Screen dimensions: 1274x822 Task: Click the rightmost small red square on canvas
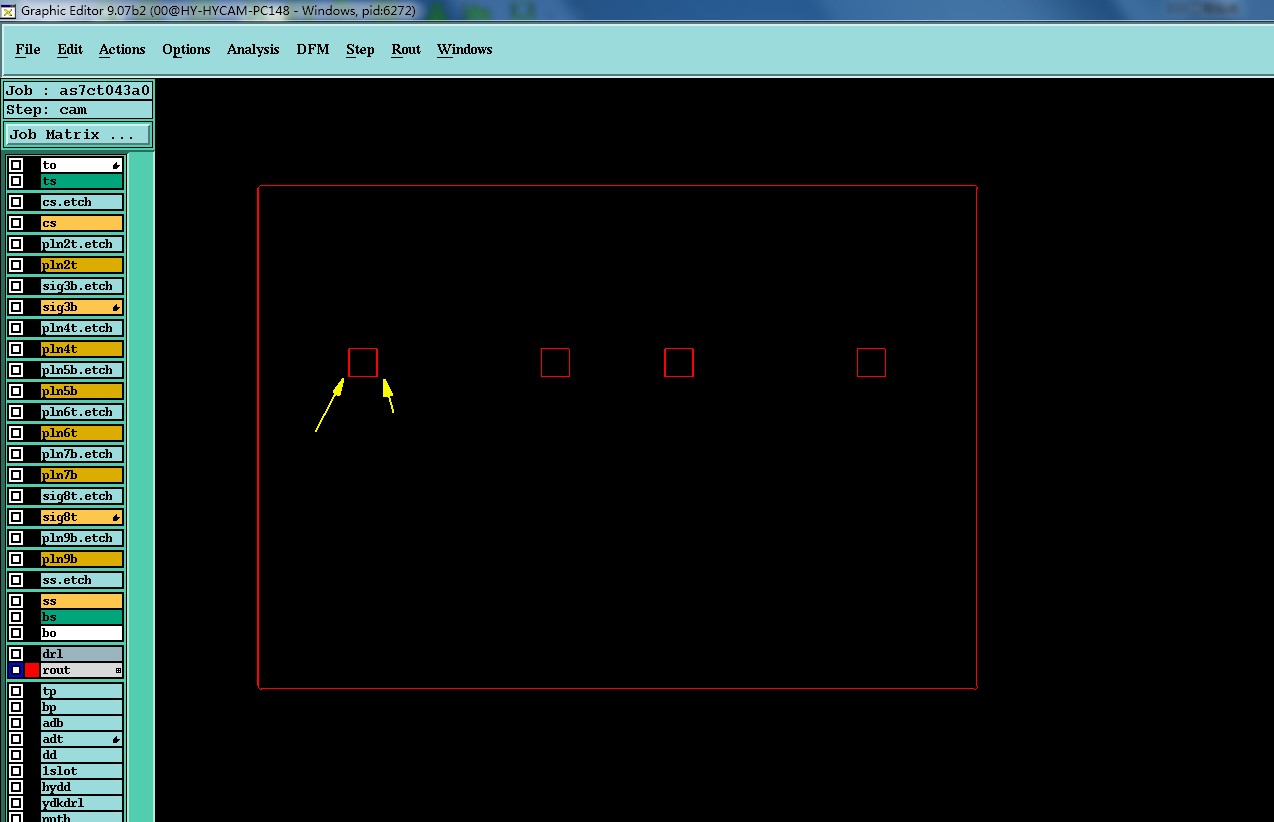tap(871, 362)
